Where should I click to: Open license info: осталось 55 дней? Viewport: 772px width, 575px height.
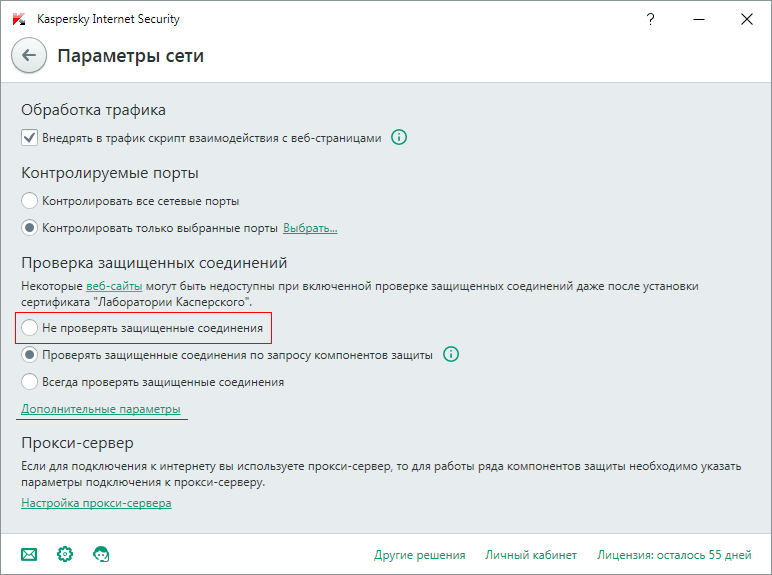674,555
